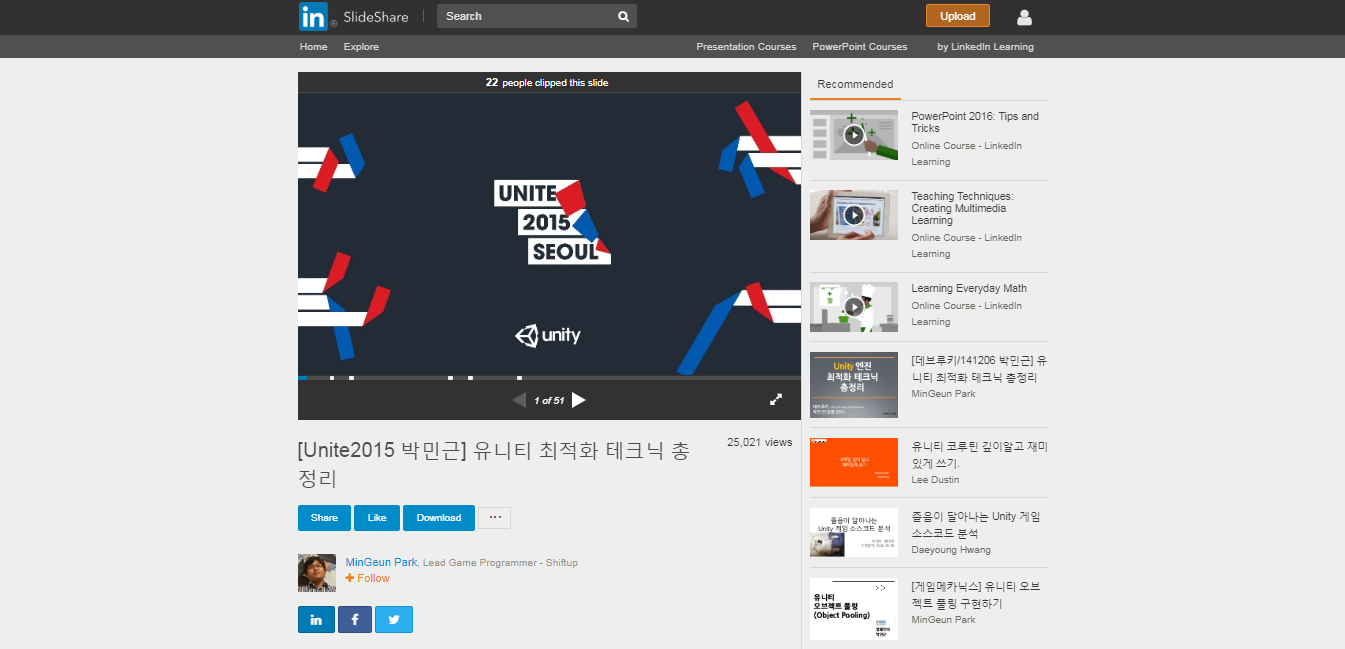1345x649 pixels.
Task: Share on Facebook icon button
Action: 354,619
